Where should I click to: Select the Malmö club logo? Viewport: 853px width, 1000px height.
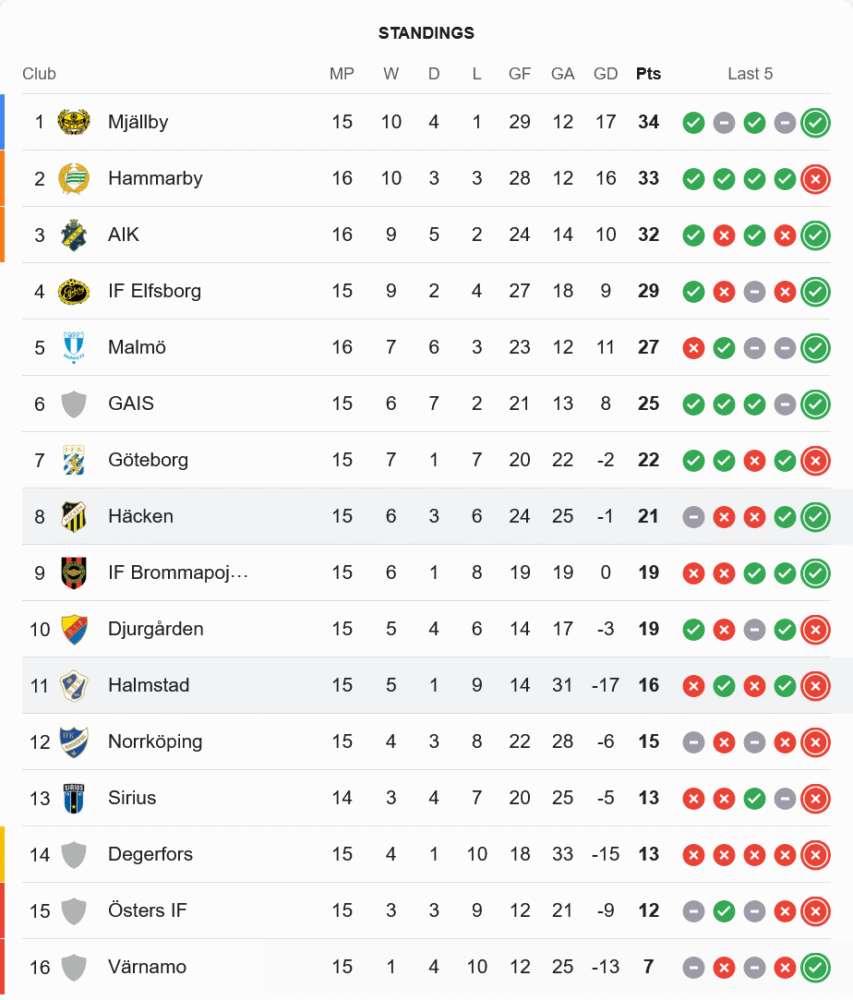[73, 348]
